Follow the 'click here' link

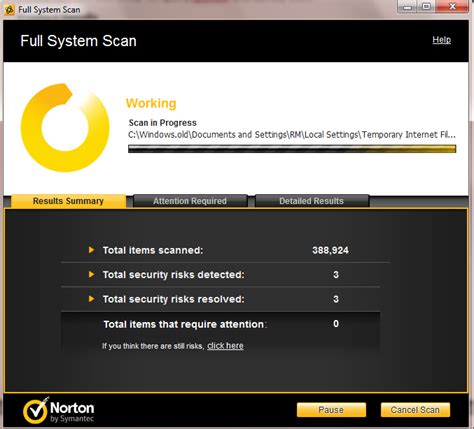(x=225, y=346)
